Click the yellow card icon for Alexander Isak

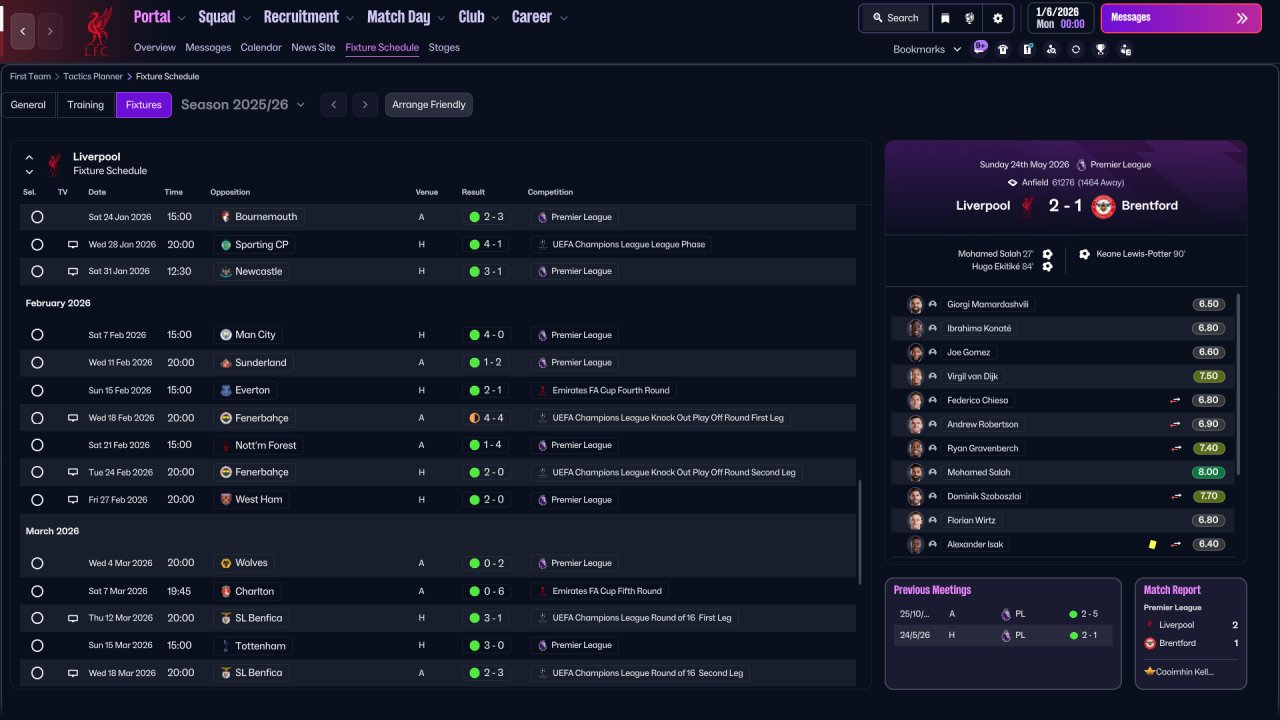tap(1152, 544)
